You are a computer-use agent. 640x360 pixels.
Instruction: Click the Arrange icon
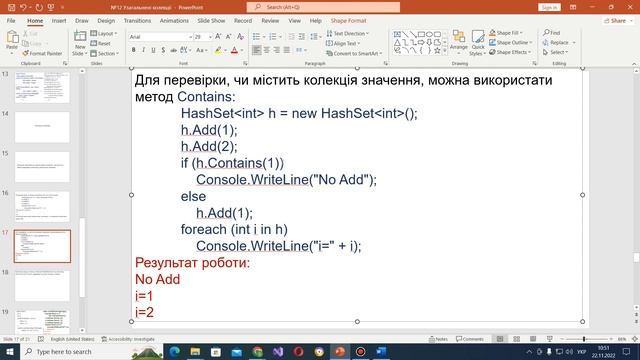(459, 41)
